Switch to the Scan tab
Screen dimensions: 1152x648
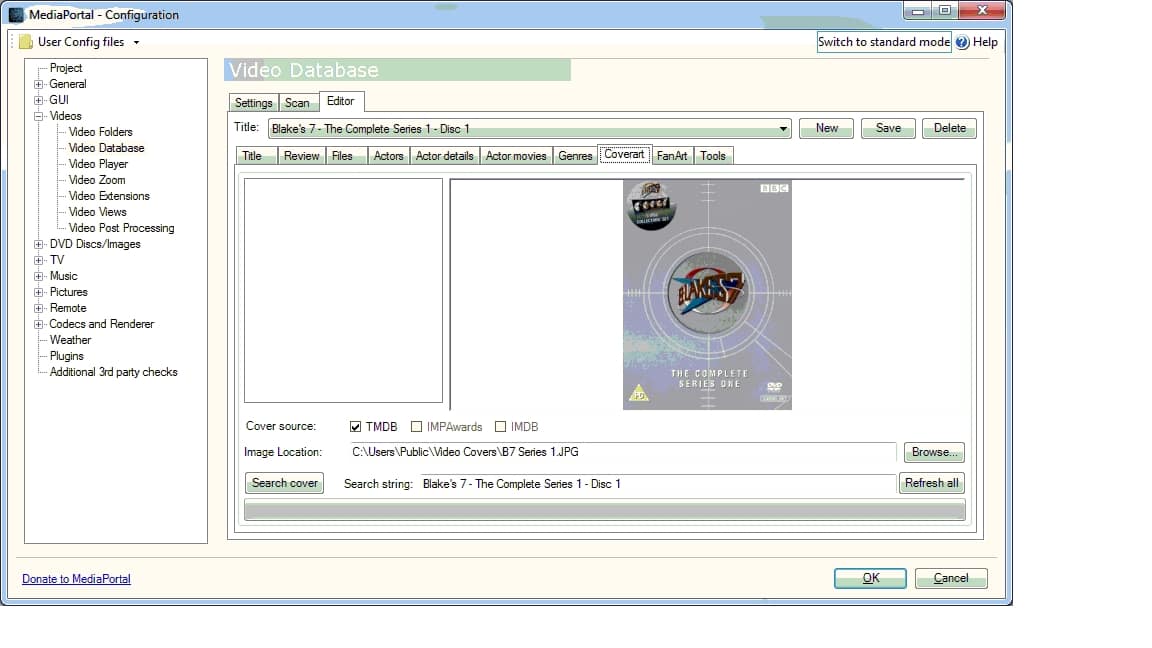pyautogui.click(x=297, y=103)
